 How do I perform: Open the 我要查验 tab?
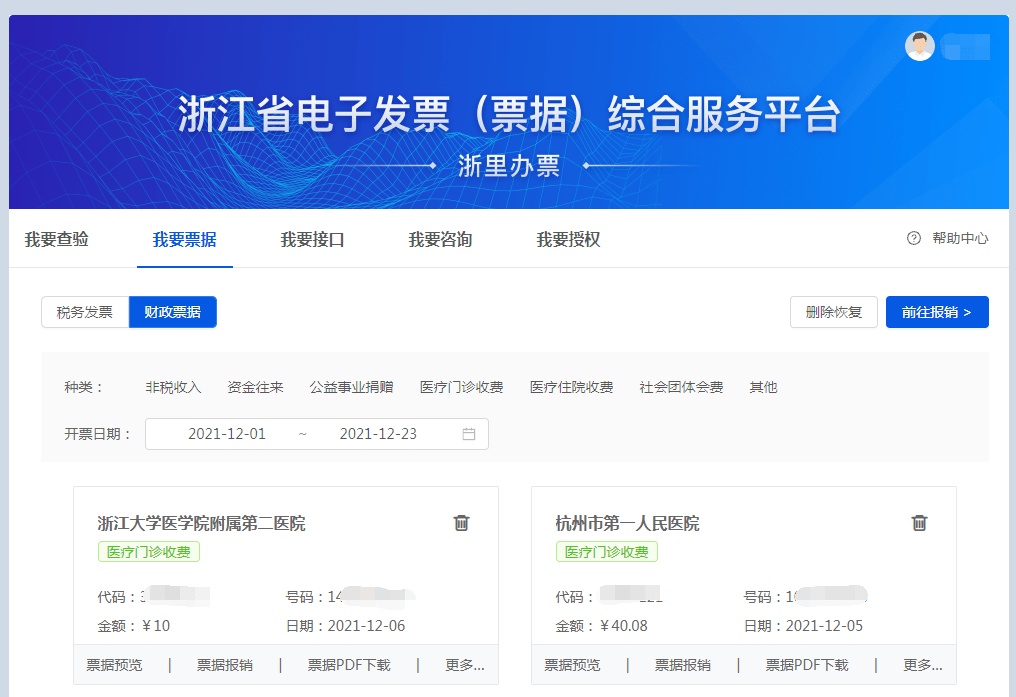[x=57, y=240]
